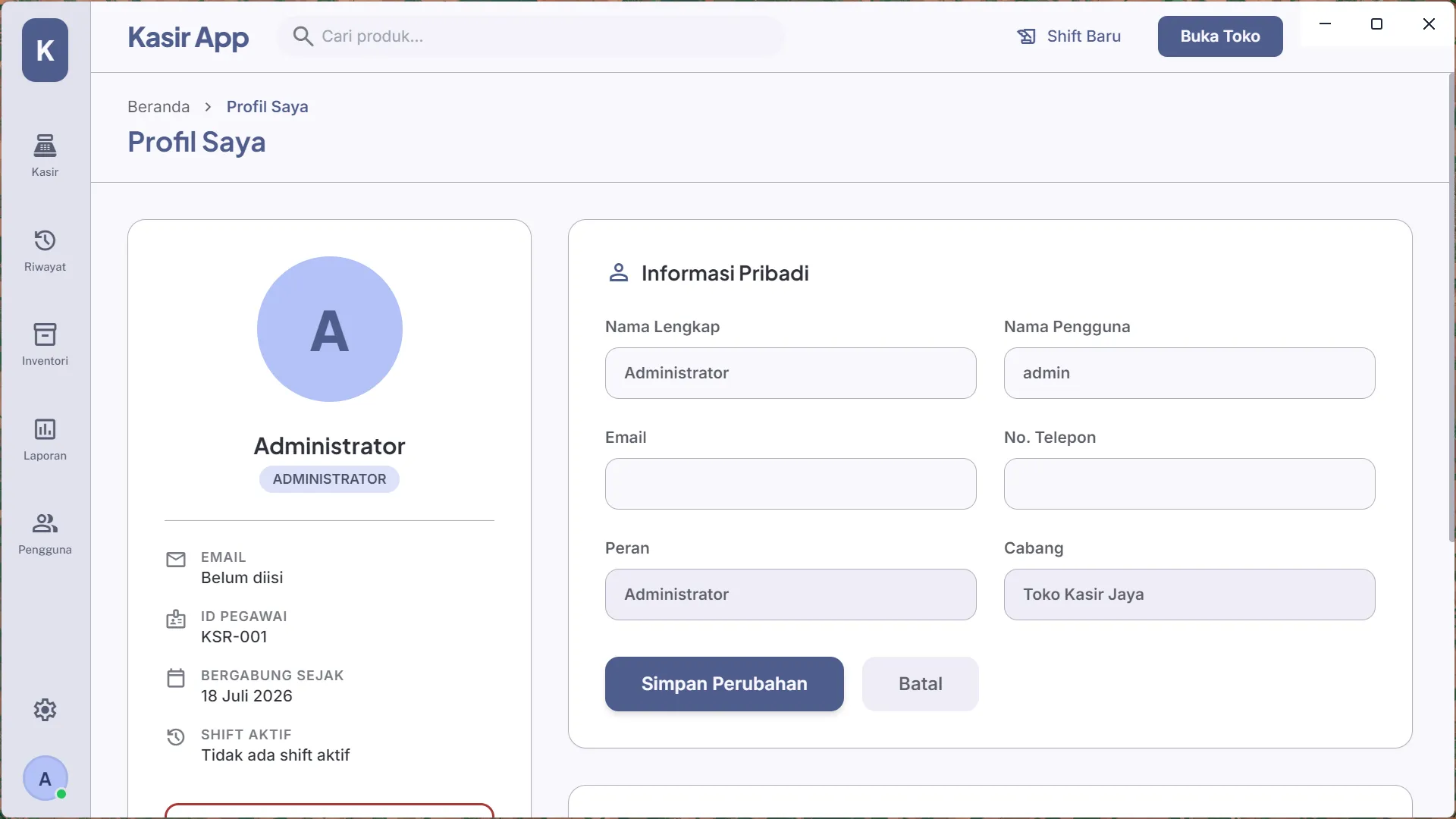The image size is (1456, 819).
Task: Click the Belum diisi email text
Action: point(242,578)
